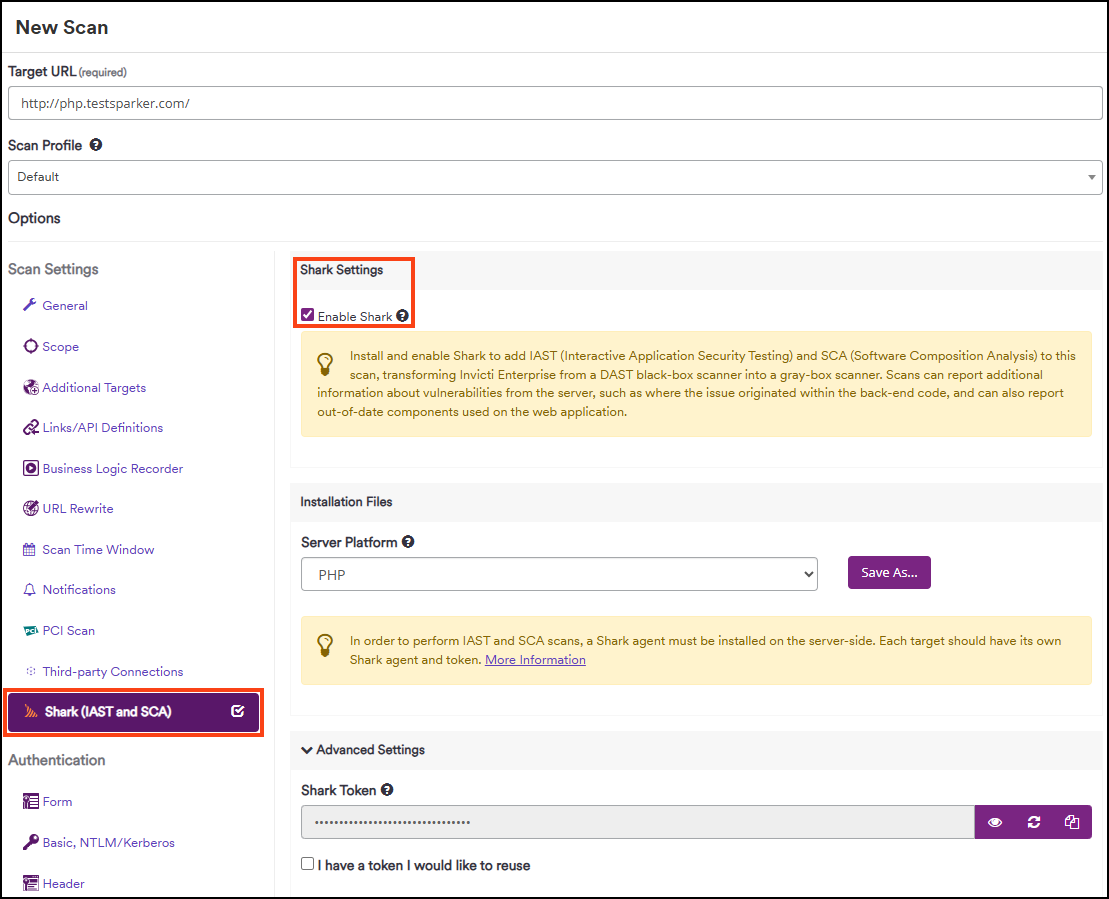Click the PCI Scan icon in sidebar
1109x899 pixels.
click(31, 631)
